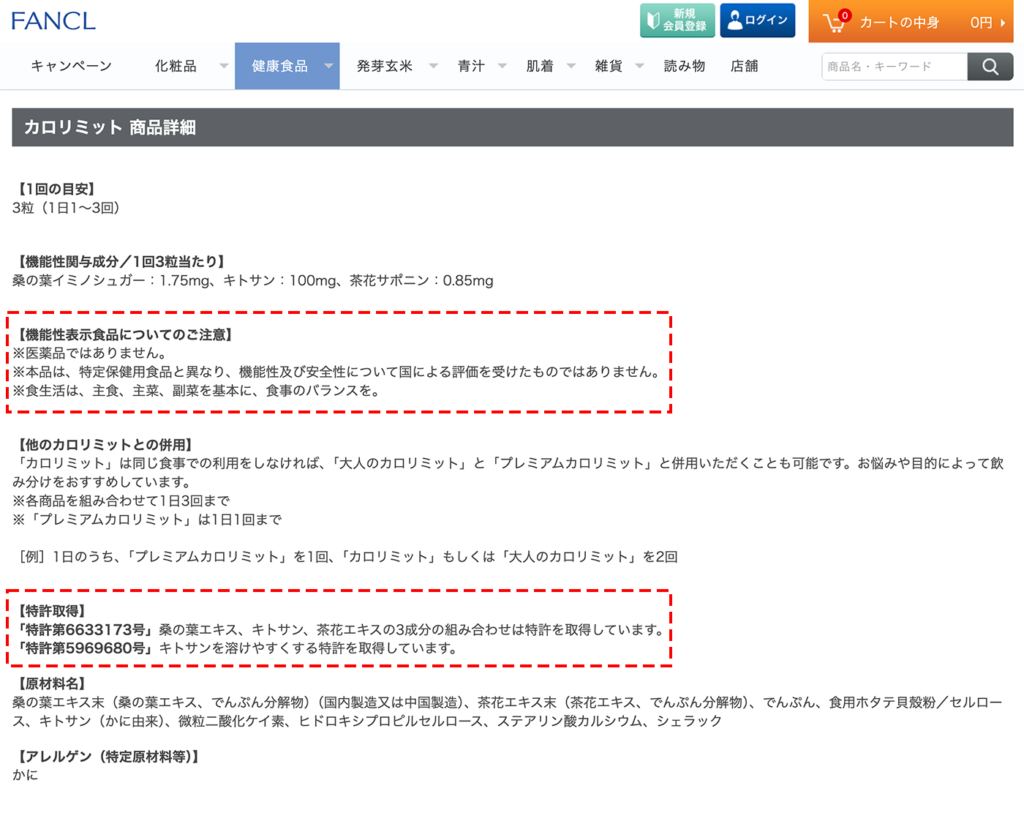Click the 「特許第6633173号」 patent line

340,630
